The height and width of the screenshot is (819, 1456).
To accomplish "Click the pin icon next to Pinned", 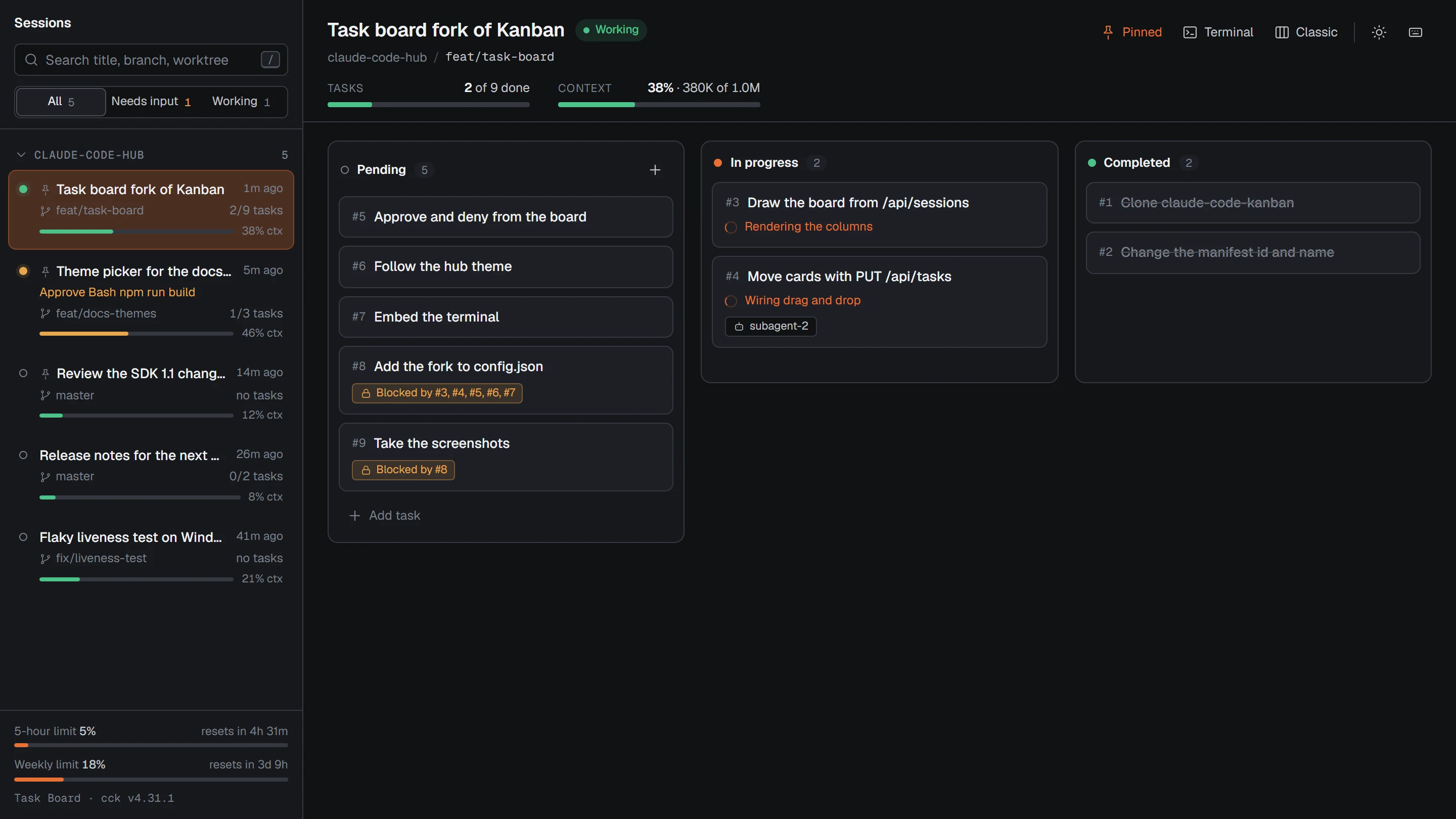I will 1108,32.
